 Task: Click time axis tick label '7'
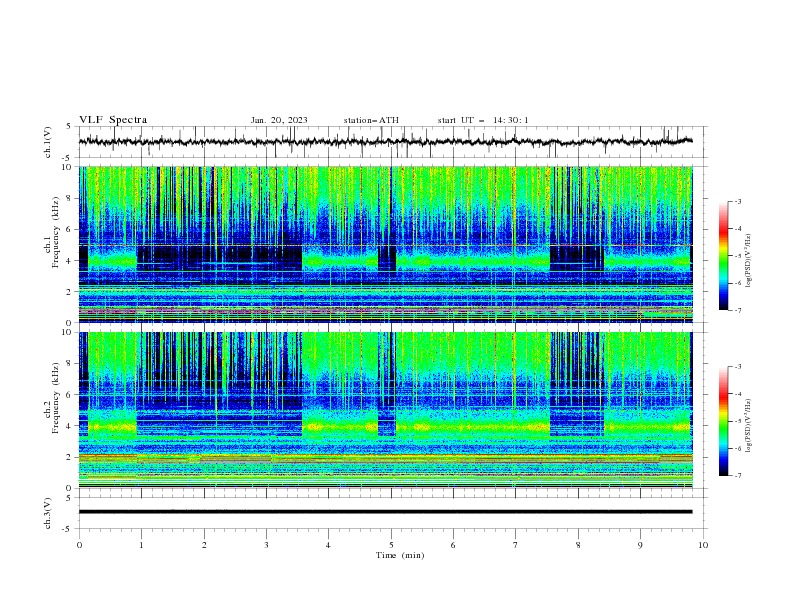click(x=516, y=545)
